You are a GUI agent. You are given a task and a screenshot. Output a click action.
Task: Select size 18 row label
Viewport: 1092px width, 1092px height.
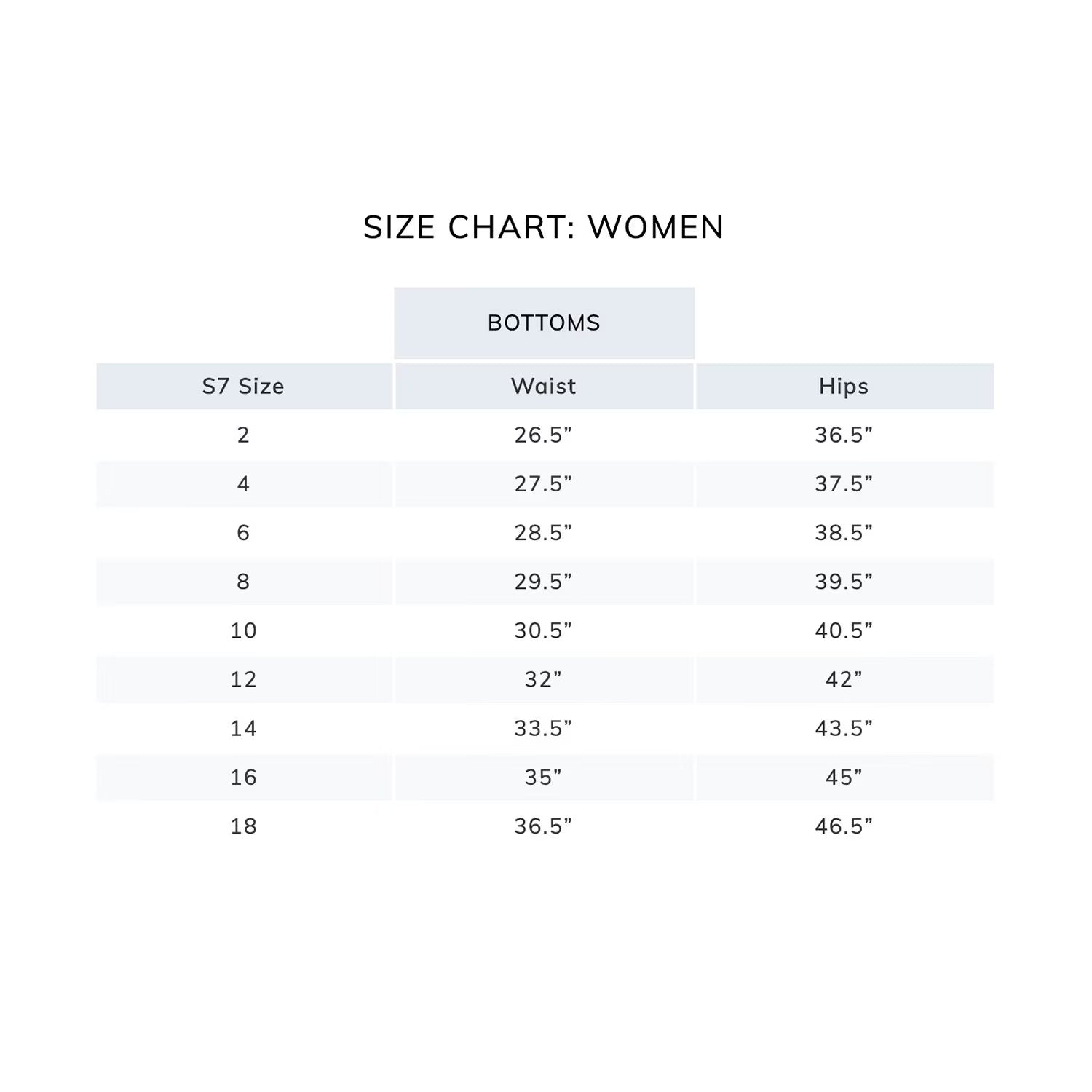243,826
